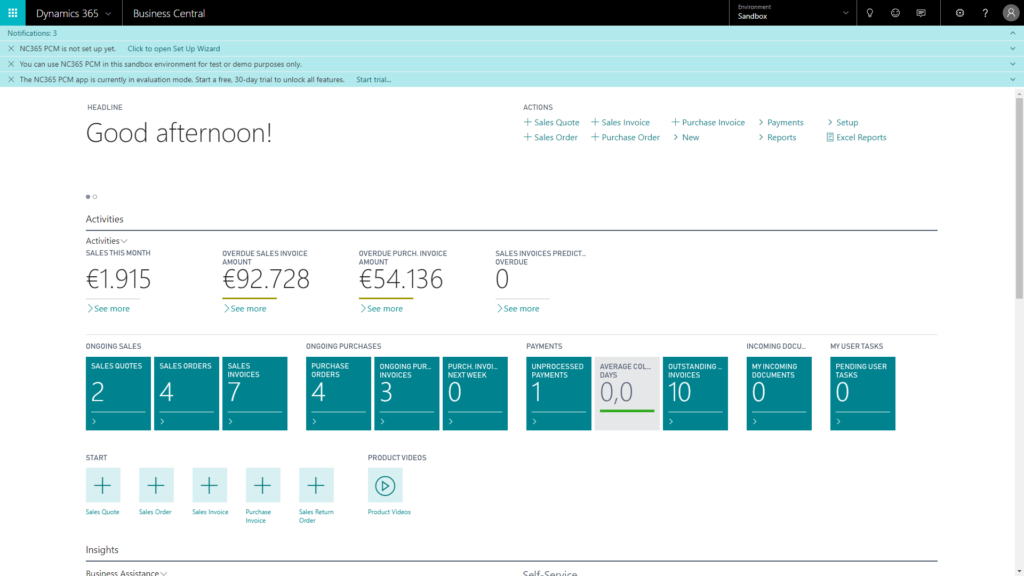Click the Start plus icon for Purchase Invoice
The width and height of the screenshot is (1024, 576).
click(263, 485)
